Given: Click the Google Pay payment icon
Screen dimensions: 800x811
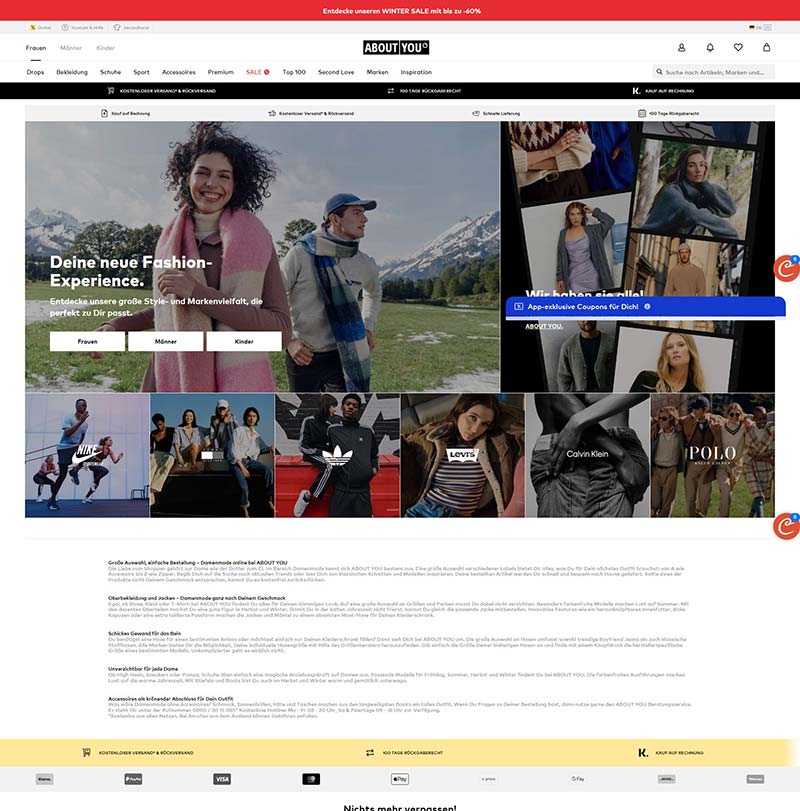Looking at the screenshot, I should [x=578, y=779].
